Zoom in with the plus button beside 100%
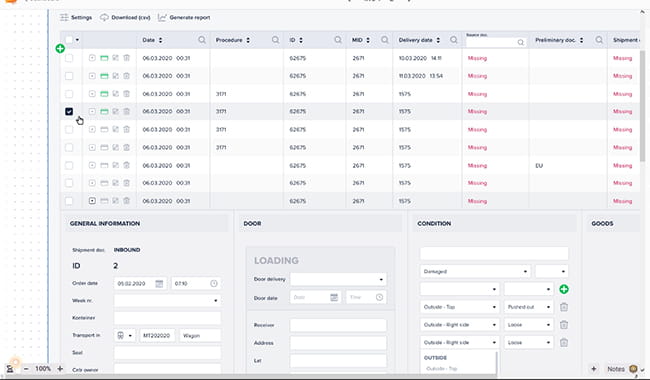Viewport: 650px width, 380px height. click(x=60, y=368)
